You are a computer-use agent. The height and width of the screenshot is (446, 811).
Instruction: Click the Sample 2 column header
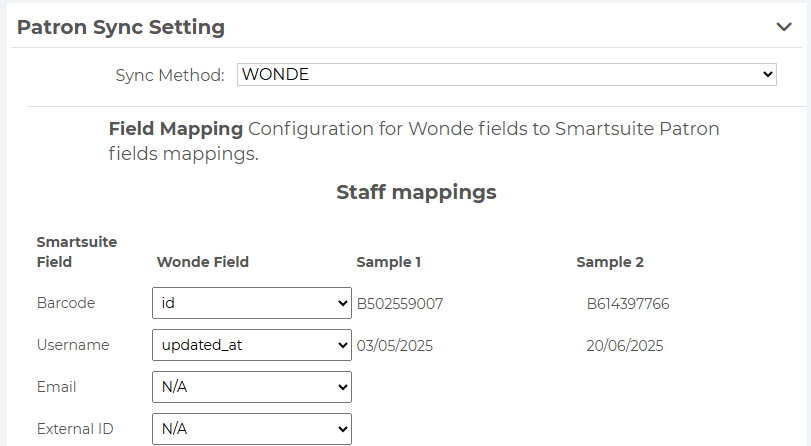[610, 262]
